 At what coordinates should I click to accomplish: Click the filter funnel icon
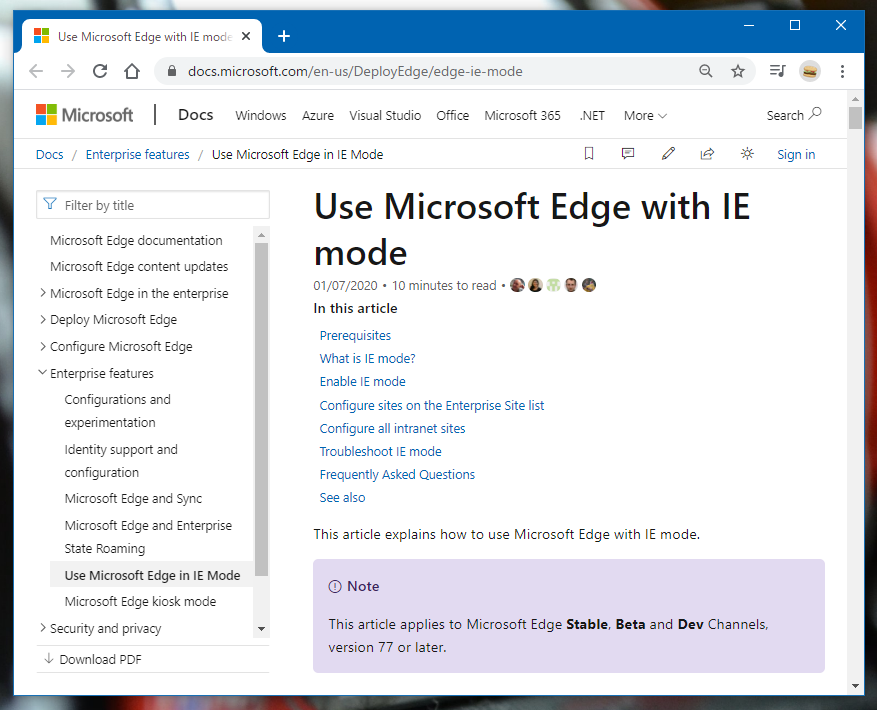[50, 204]
